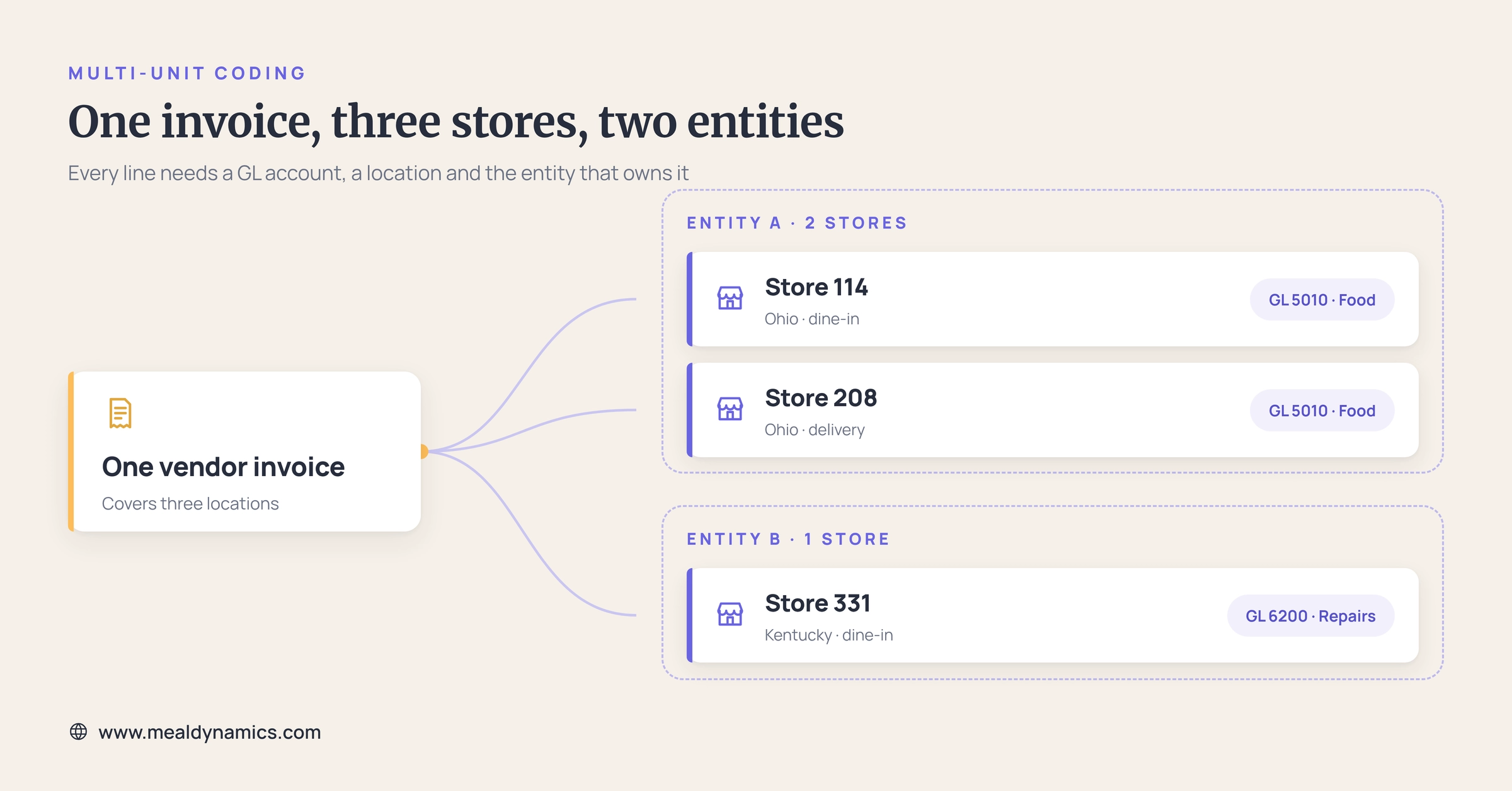Open the www.mealdynamics.com link
Image resolution: width=1512 pixels, height=791 pixels.
coord(210,732)
